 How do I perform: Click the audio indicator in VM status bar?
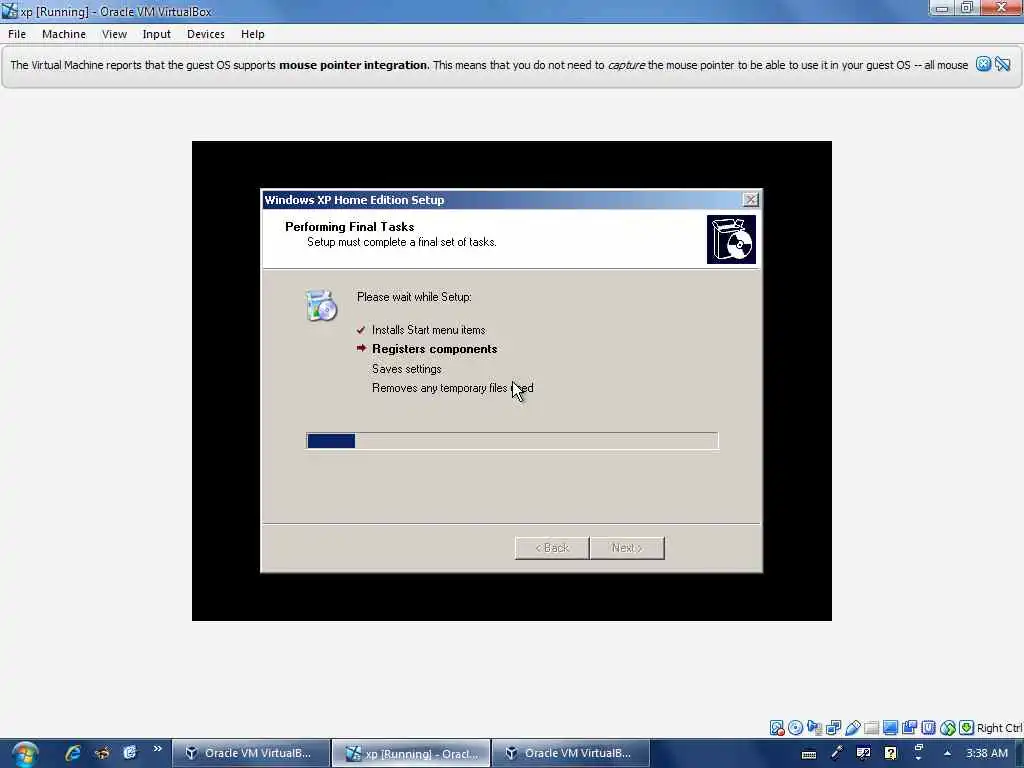point(814,728)
